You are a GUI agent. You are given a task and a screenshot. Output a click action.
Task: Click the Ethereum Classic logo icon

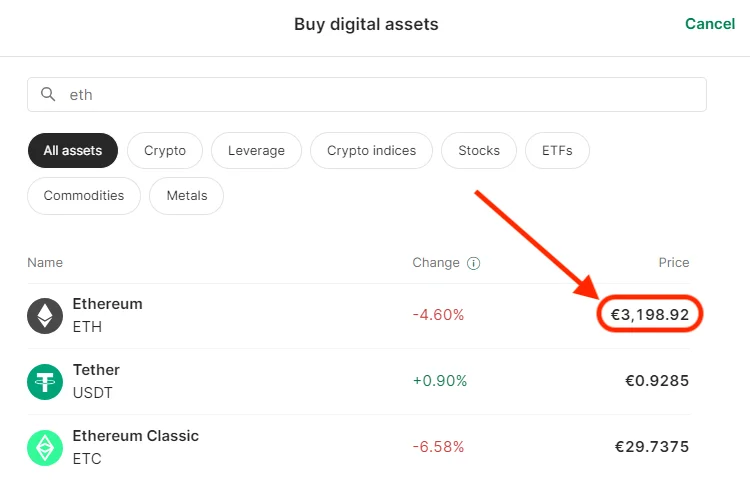45,448
